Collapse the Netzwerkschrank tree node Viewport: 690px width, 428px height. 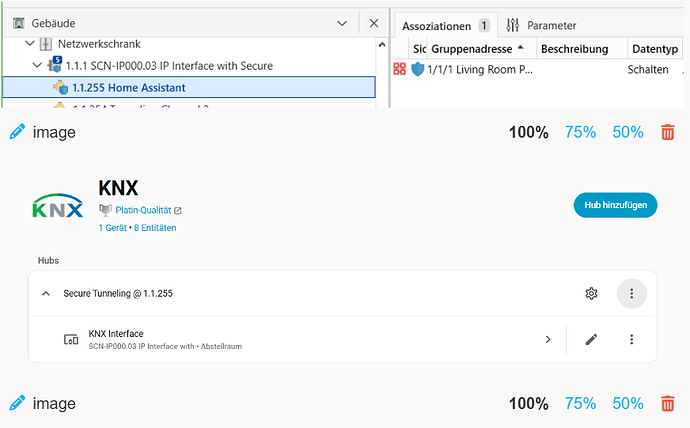click(x=29, y=44)
